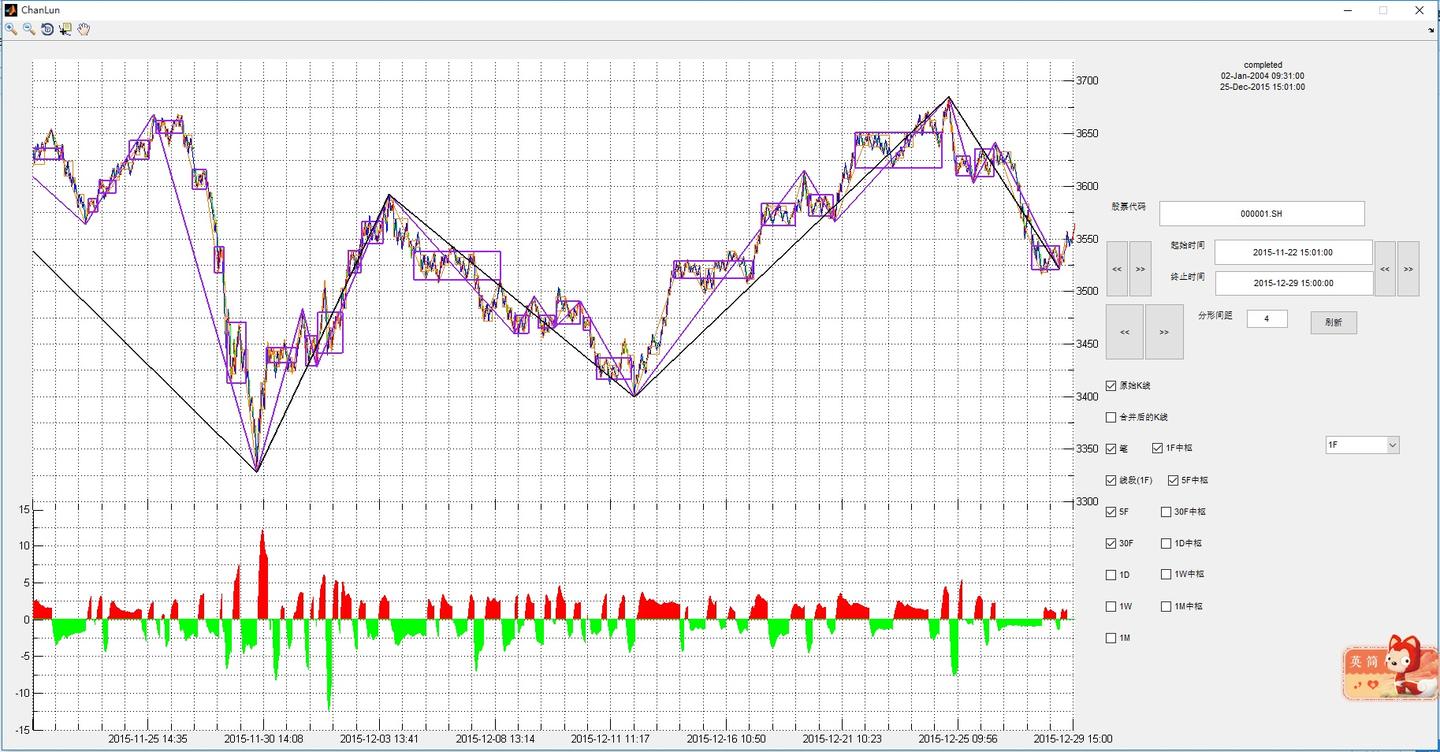Disable the 5F中枢 checkbox
The width and height of the screenshot is (1440, 752).
1173,481
